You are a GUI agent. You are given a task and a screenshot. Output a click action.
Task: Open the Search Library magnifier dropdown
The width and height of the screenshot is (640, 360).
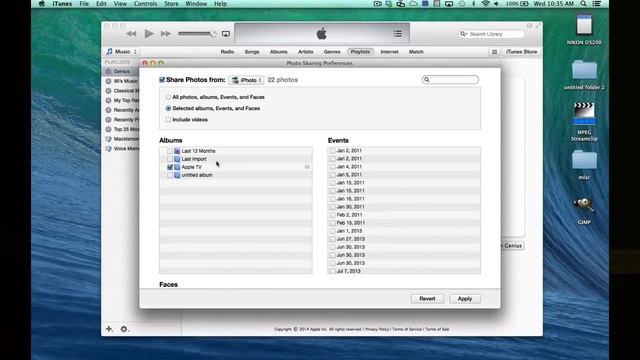463,34
